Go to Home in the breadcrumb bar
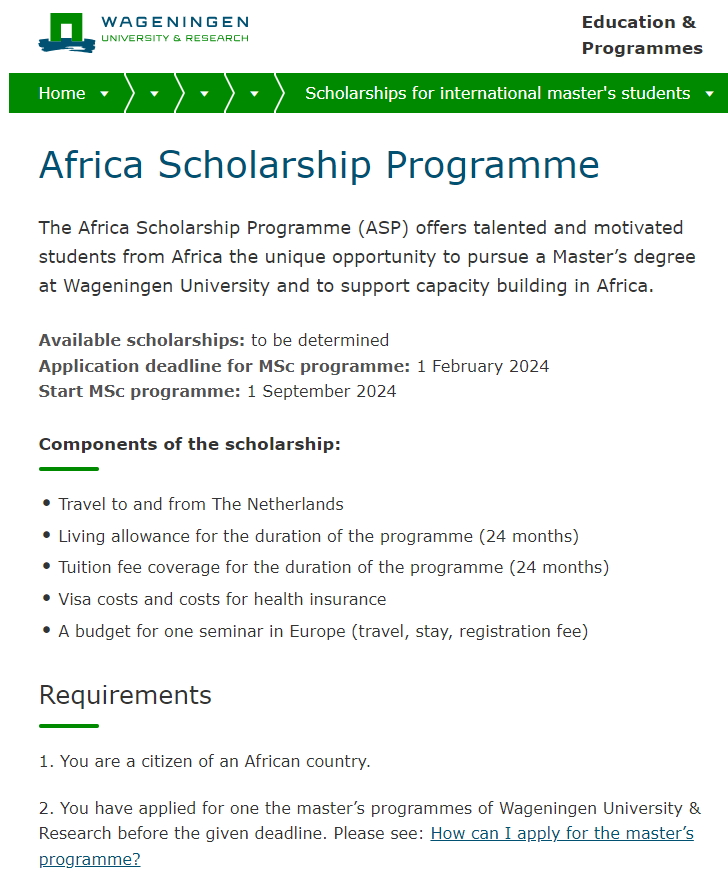The image size is (728, 874). (x=62, y=93)
